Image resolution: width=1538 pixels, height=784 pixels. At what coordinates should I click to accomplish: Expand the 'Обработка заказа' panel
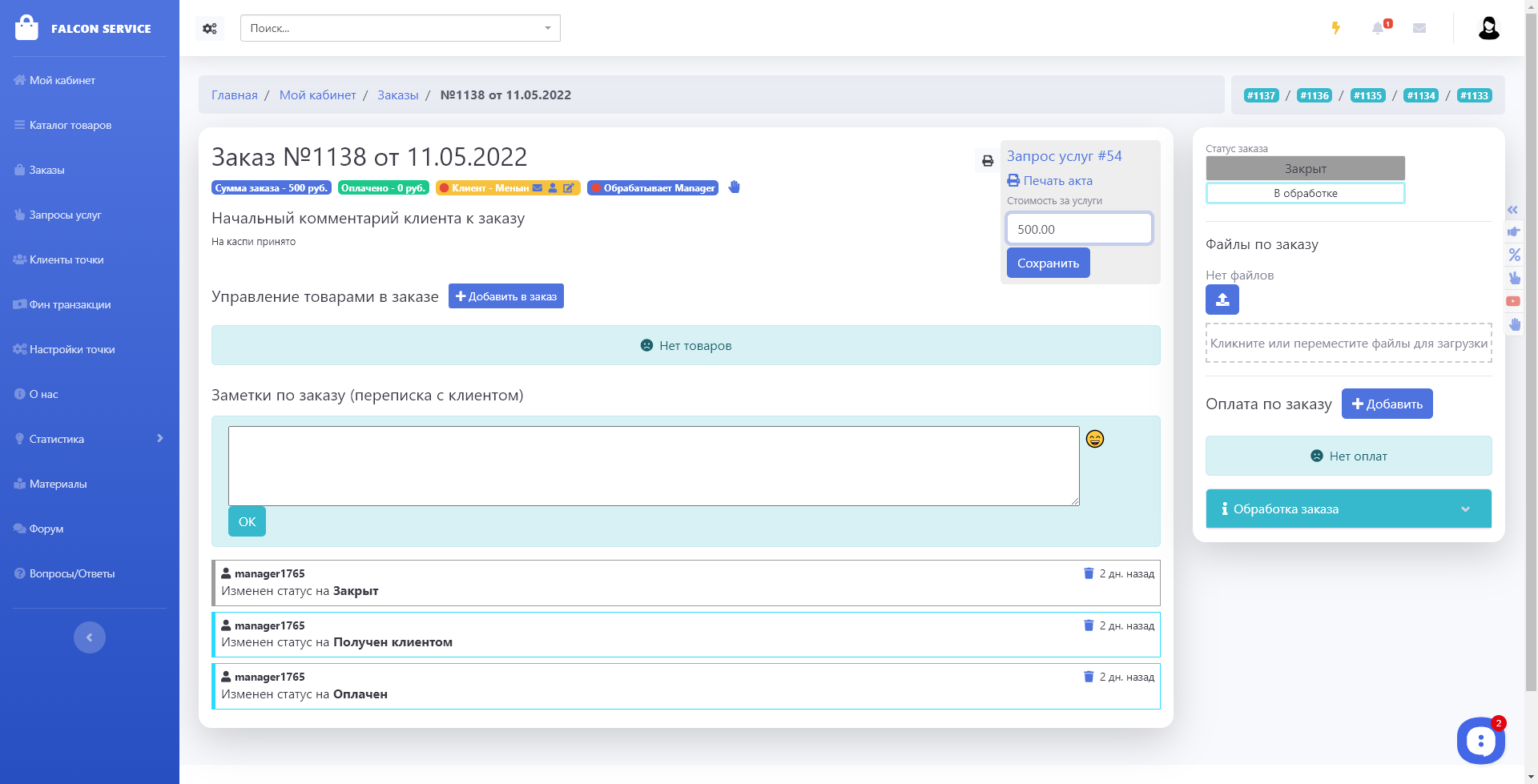[x=1348, y=509]
